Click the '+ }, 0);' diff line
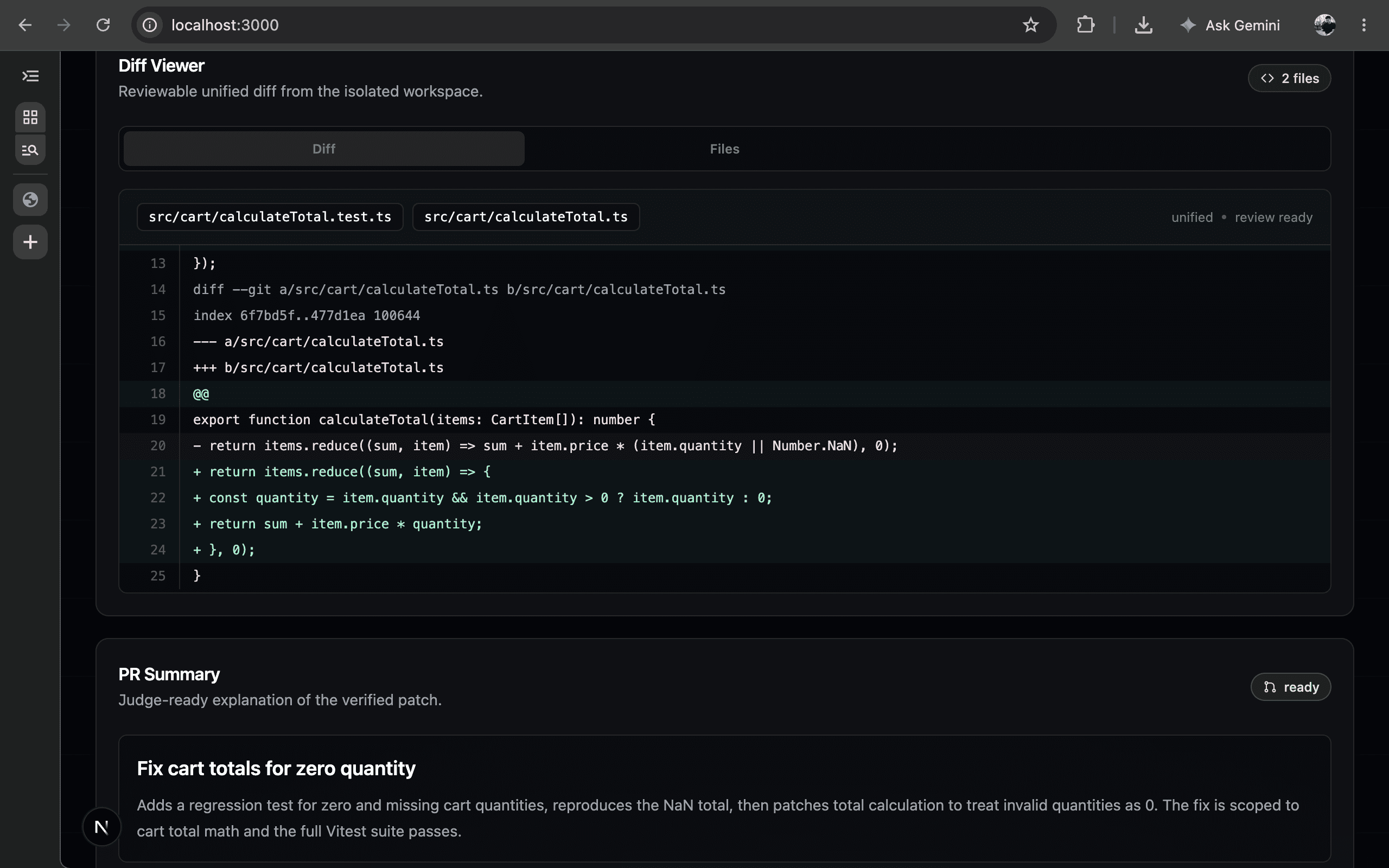 pos(725,550)
